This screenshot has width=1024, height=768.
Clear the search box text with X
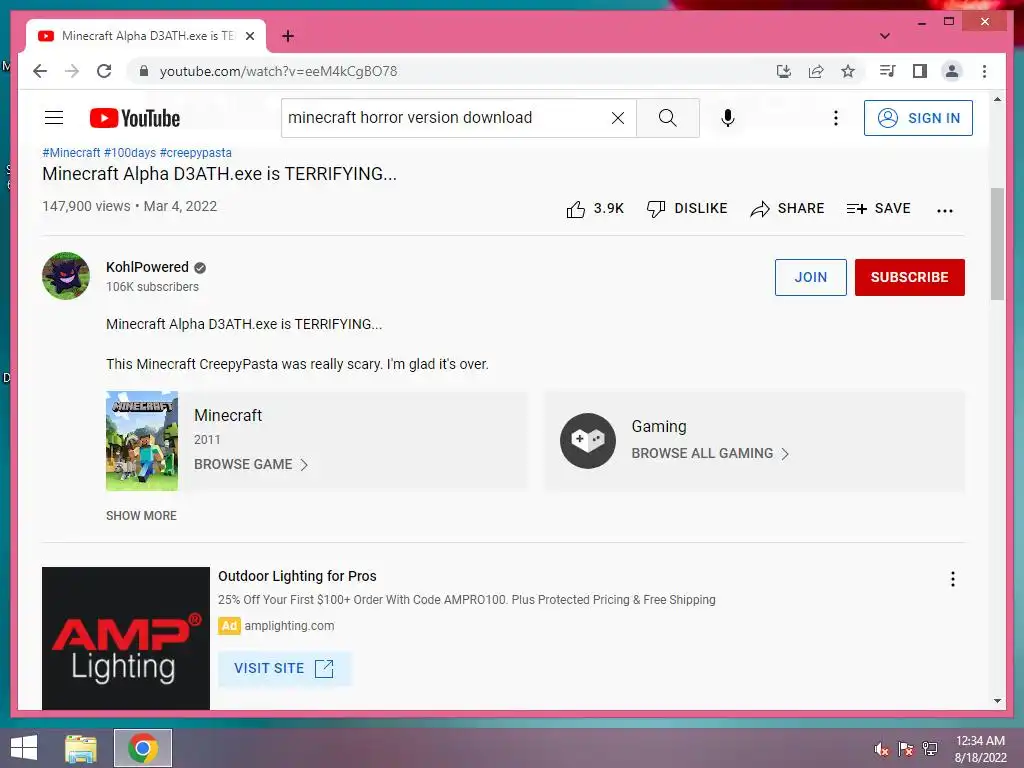click(618, 118)
